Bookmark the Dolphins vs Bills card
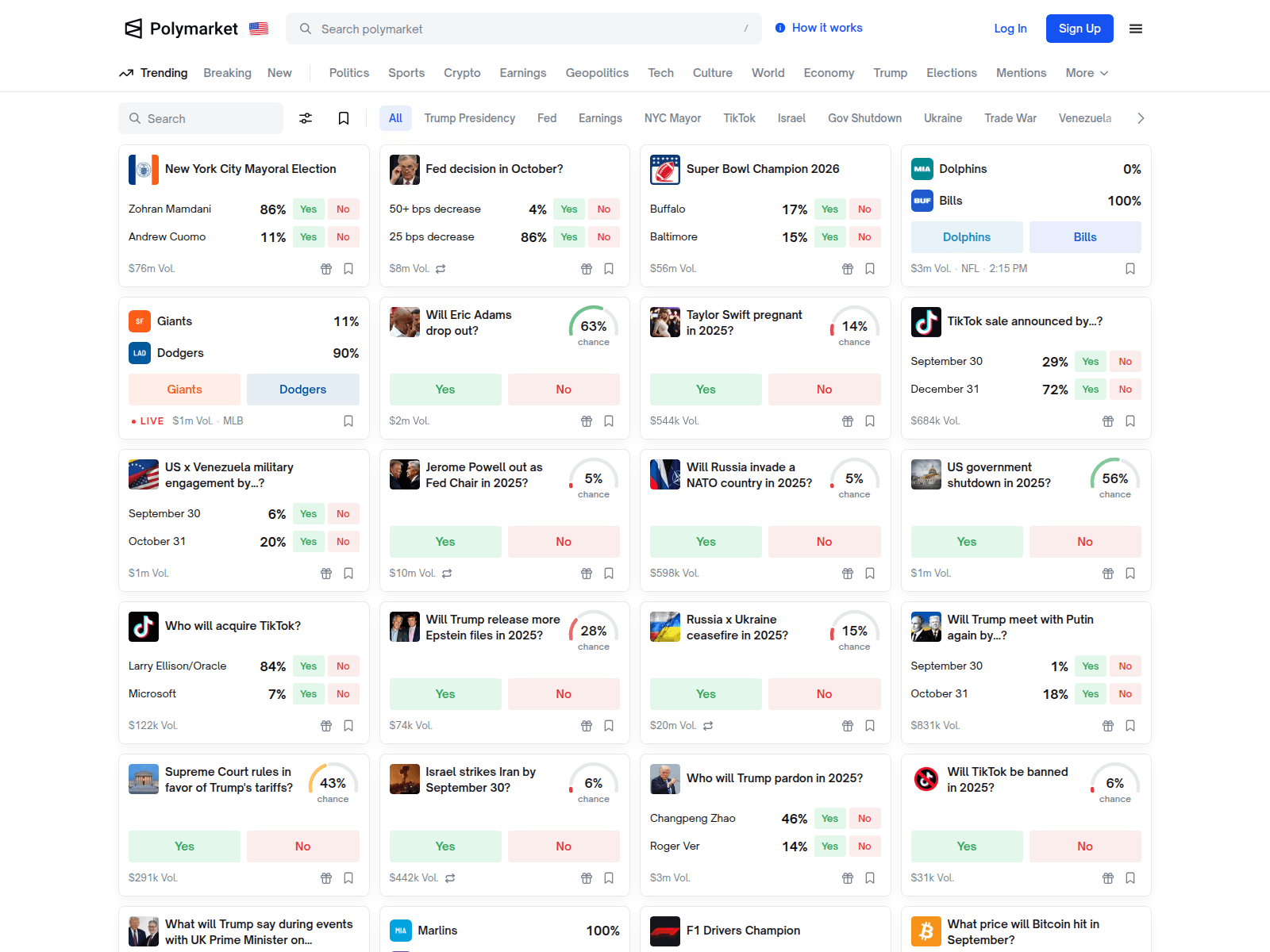The image size is (1270, 952). (1130, 269)
